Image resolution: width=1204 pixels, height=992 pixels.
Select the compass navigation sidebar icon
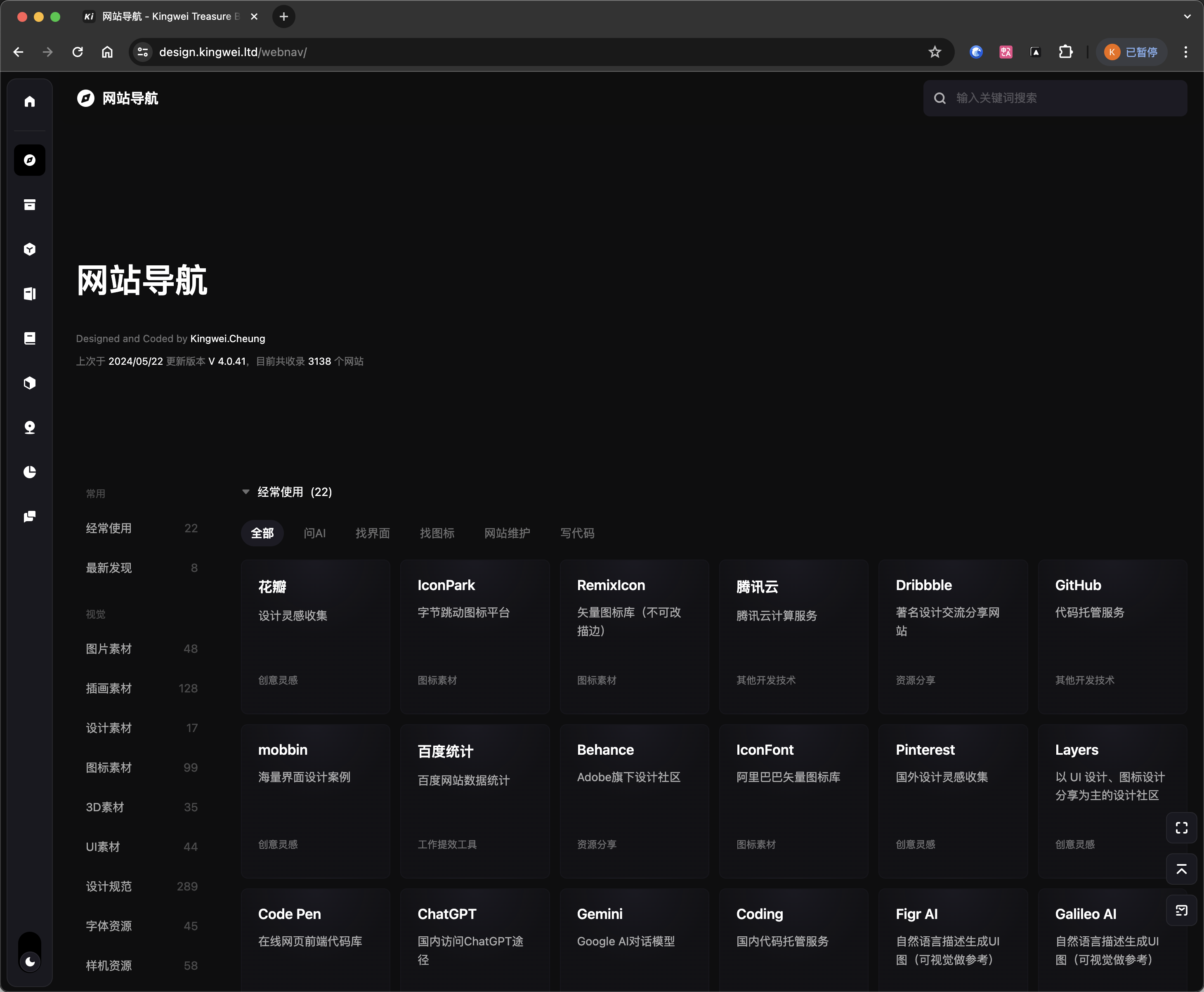[30, 160]
